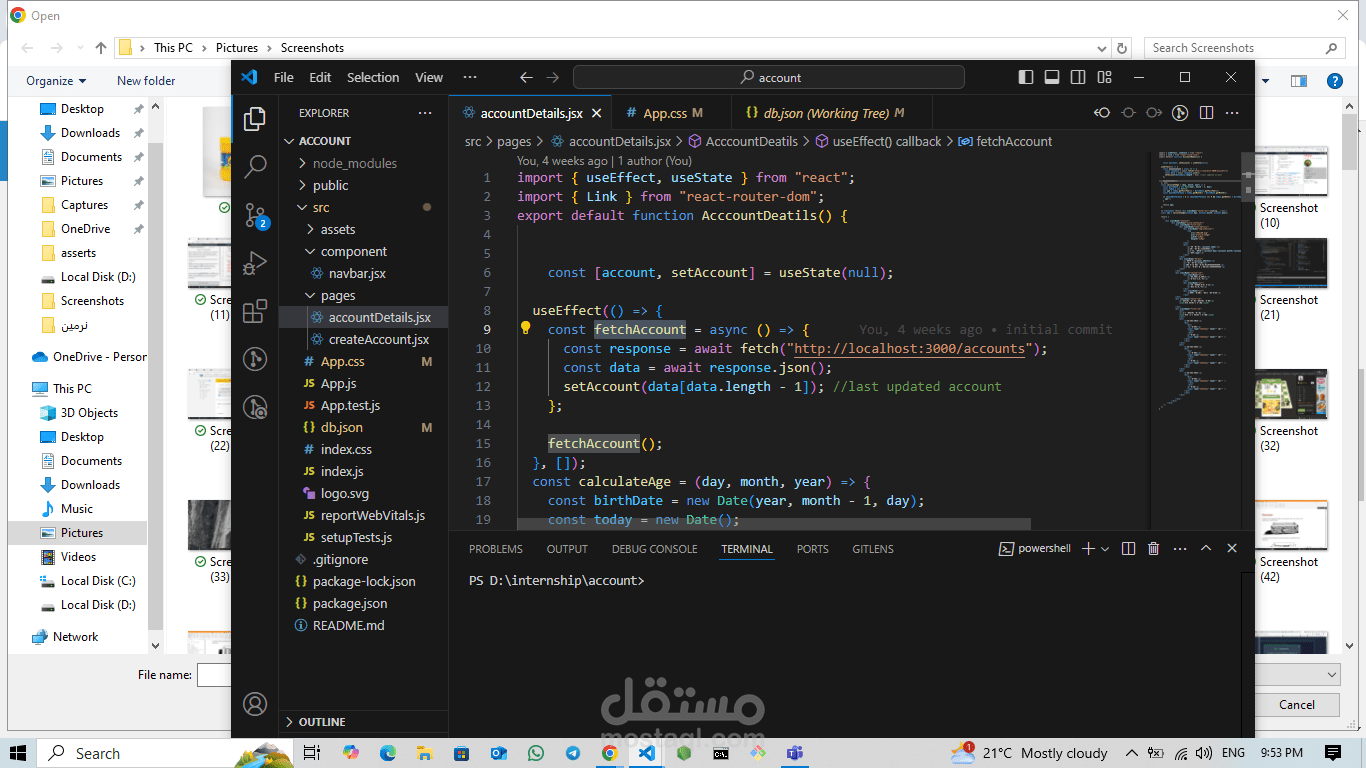Click the Accounts icon in activity bar
Image resolution: width=1366 pixels, height=768 pixels.
(255, 704)
